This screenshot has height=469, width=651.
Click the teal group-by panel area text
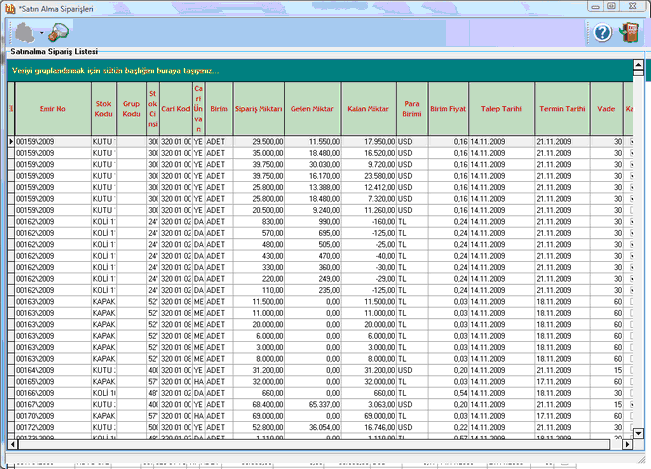click(115, 71)
